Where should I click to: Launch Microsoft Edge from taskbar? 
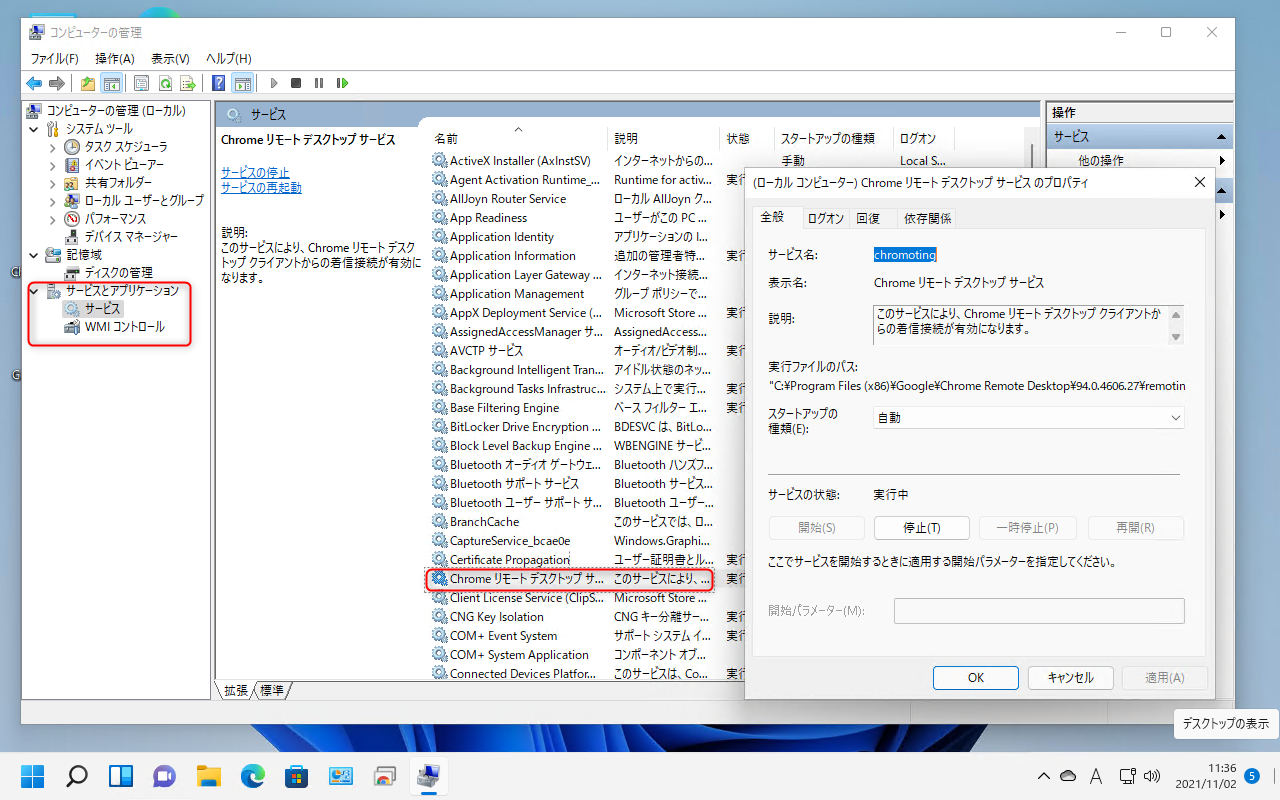(252, 776)
